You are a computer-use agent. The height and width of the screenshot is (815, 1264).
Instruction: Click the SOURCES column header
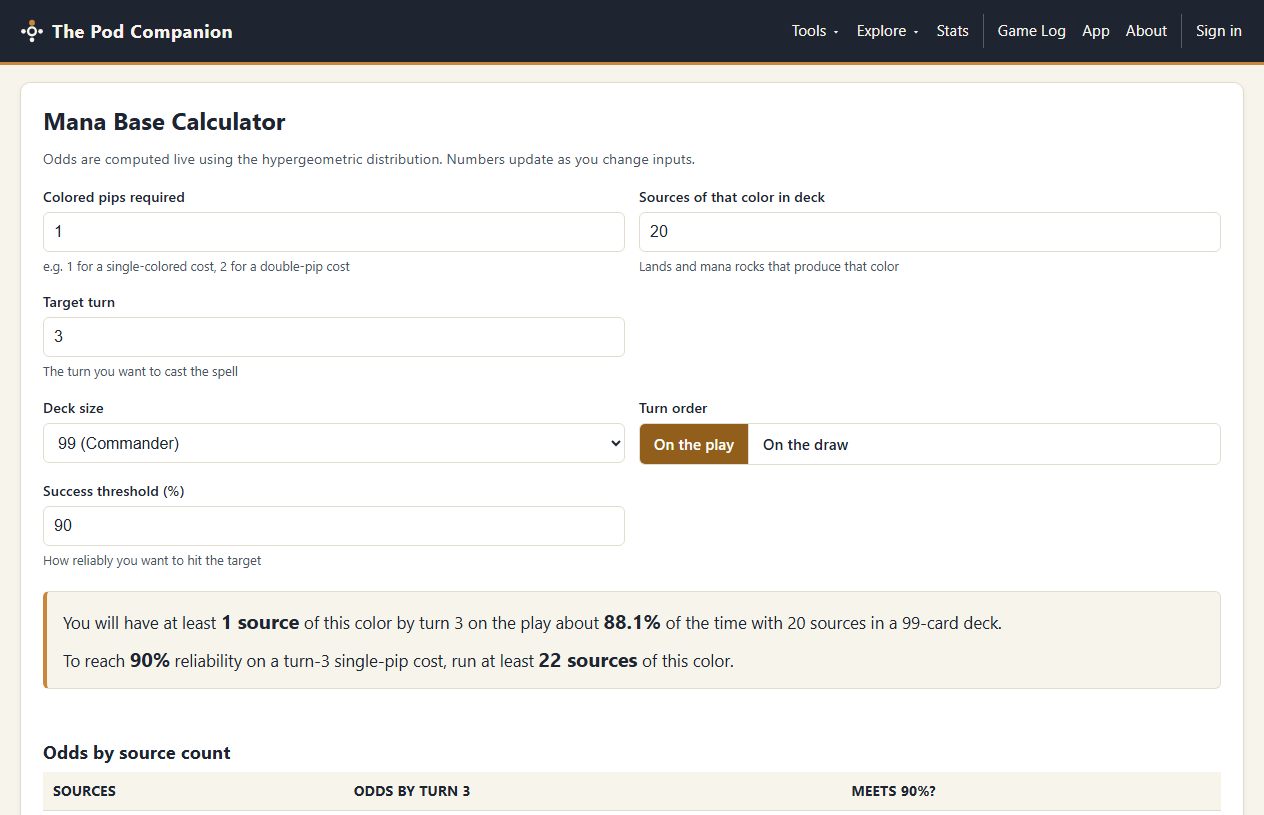point(84,791)
